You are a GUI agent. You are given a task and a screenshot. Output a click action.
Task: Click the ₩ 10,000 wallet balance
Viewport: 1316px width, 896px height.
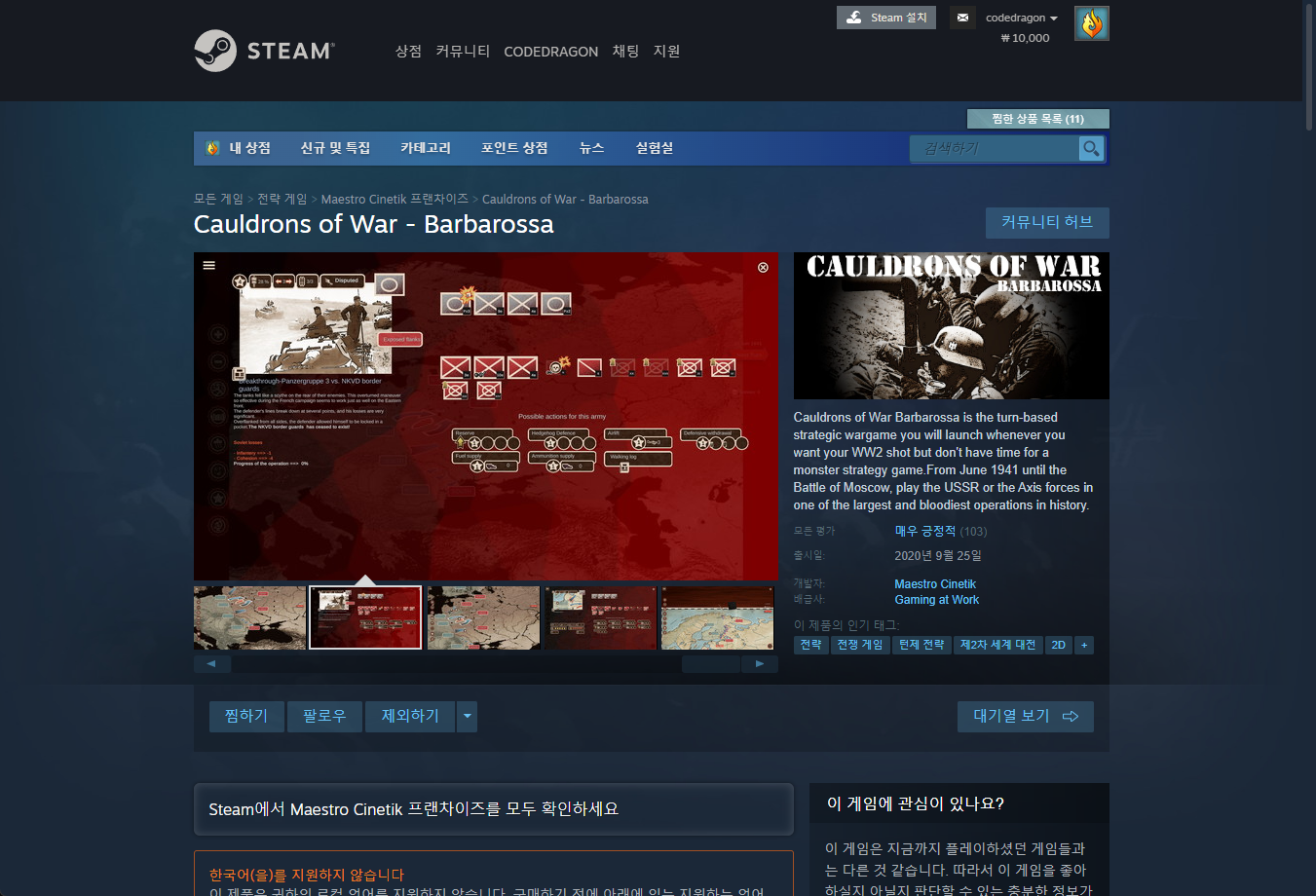pyautogui.click(x=1025, y=38)
